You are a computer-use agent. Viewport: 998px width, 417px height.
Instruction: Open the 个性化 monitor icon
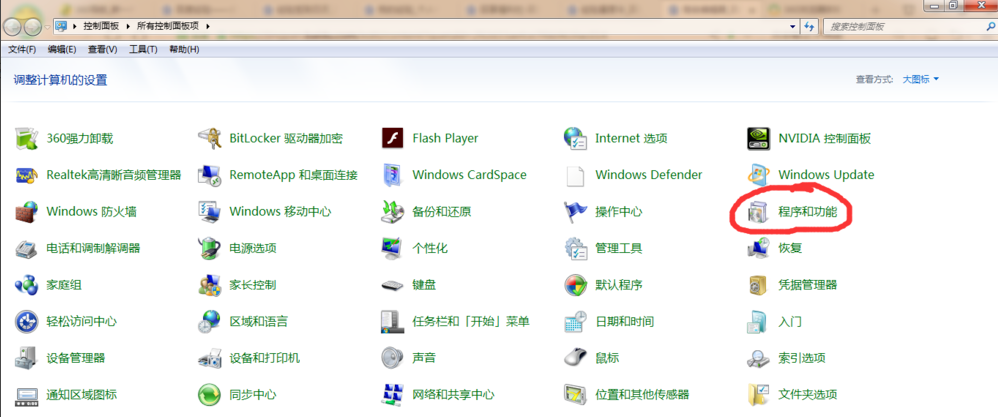tap(393, 248)
